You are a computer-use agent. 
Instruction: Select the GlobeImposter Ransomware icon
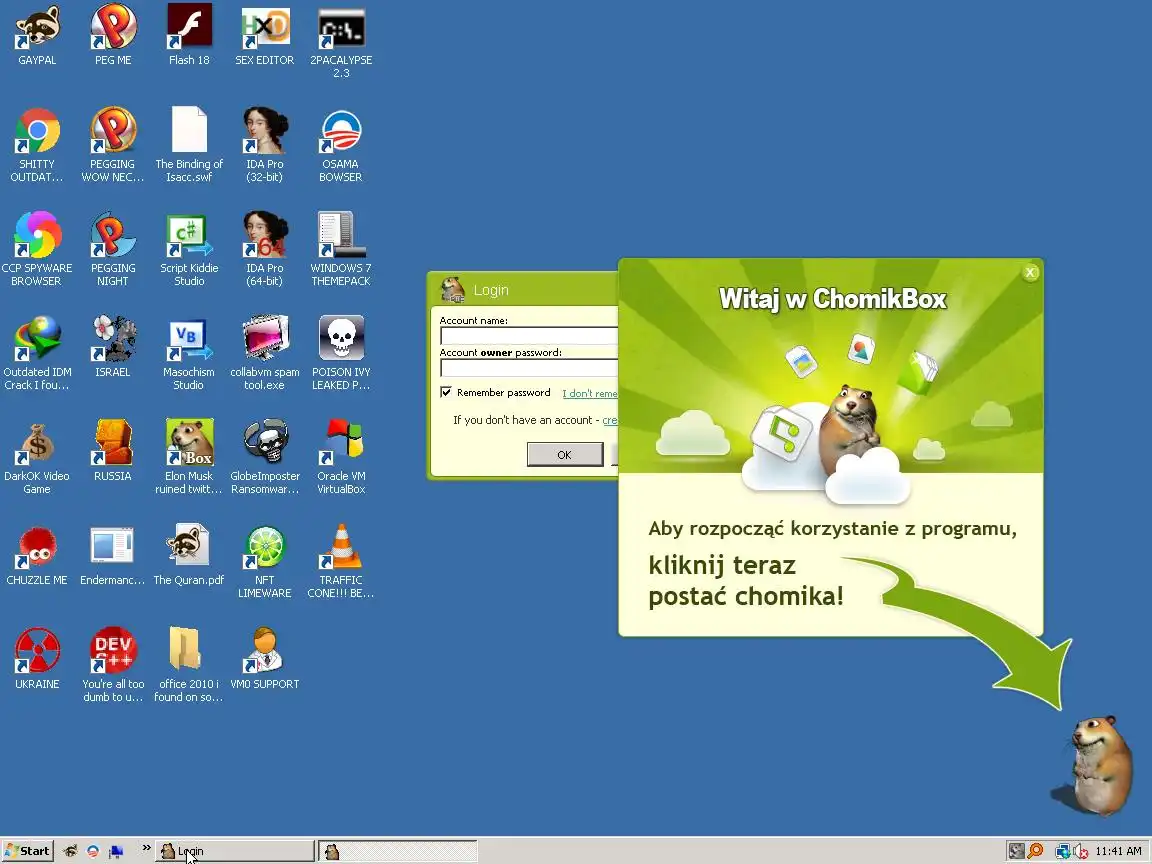[264, 456]
